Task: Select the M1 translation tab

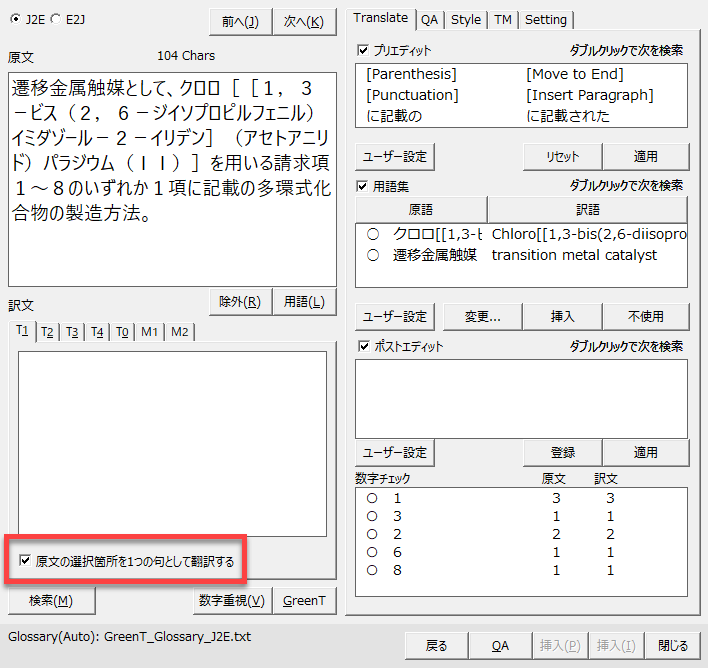Action: coord(148,332)
